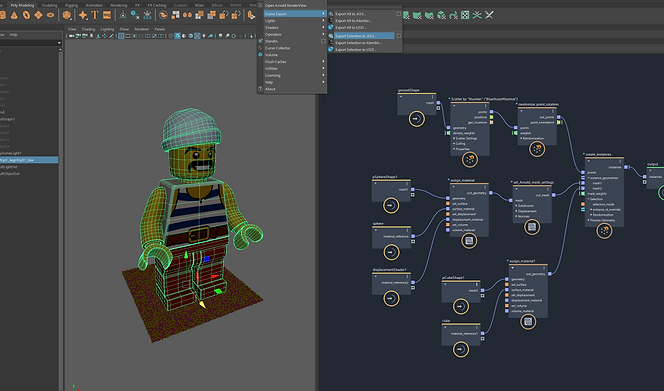Image resolution: width=664 pixels, height=391 pixels.
Task: Expand Randomization in randomize_point_rotation node
Action: point(521,138)
